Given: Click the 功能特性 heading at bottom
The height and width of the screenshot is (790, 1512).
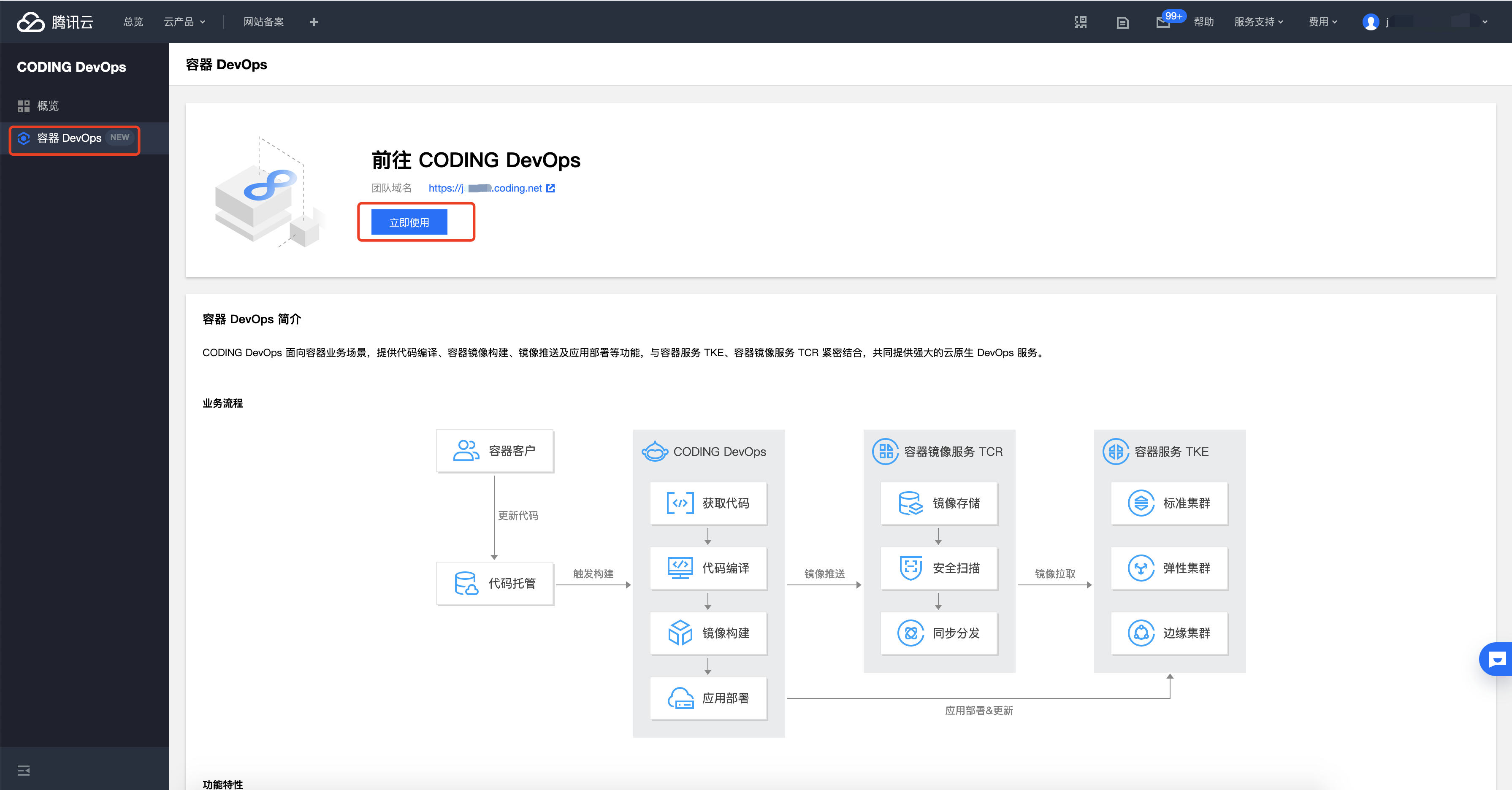Looking at the screenshot, I should pyautogui.click(x=222, y=784).
